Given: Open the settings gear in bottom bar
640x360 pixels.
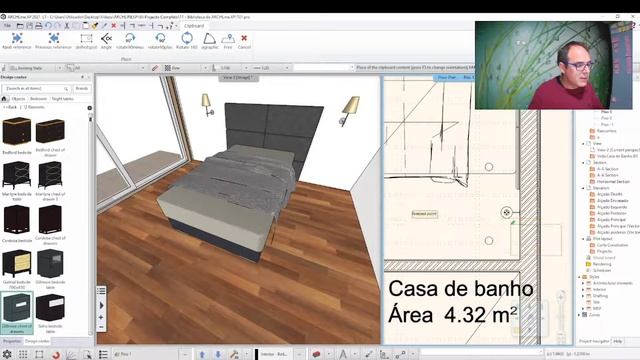Looking at the screenshot, I should pos(7,354).
